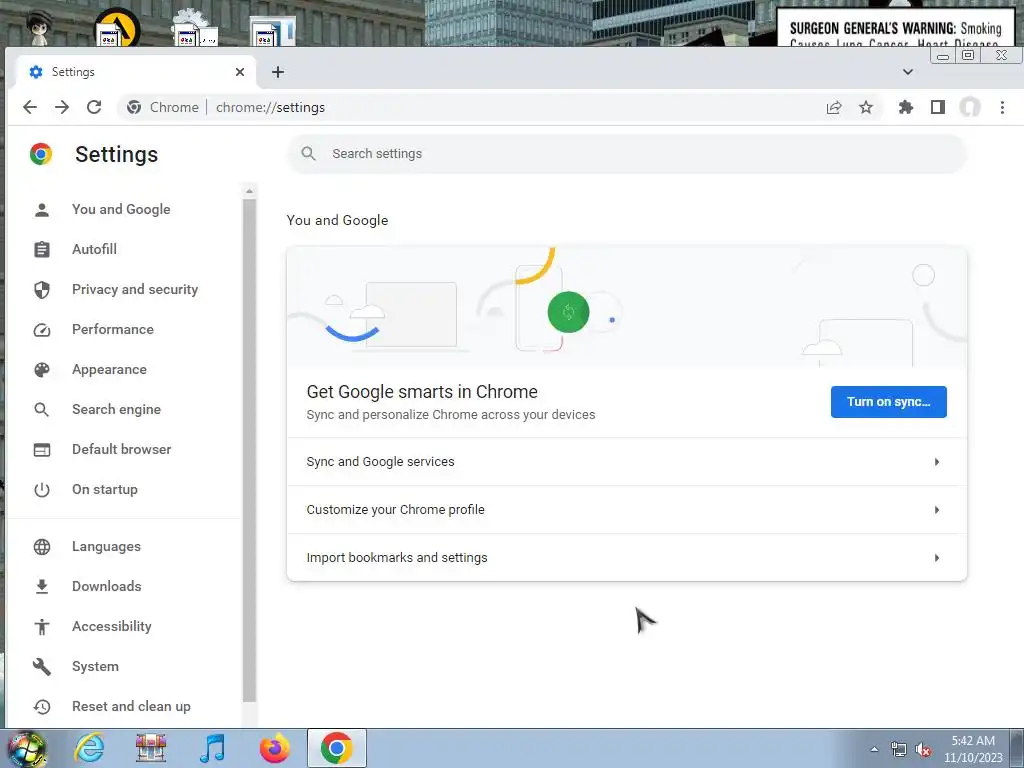This screenshot has width=1024, height=768.
Task: Open the tab search chevron
Action: (908, 72)
